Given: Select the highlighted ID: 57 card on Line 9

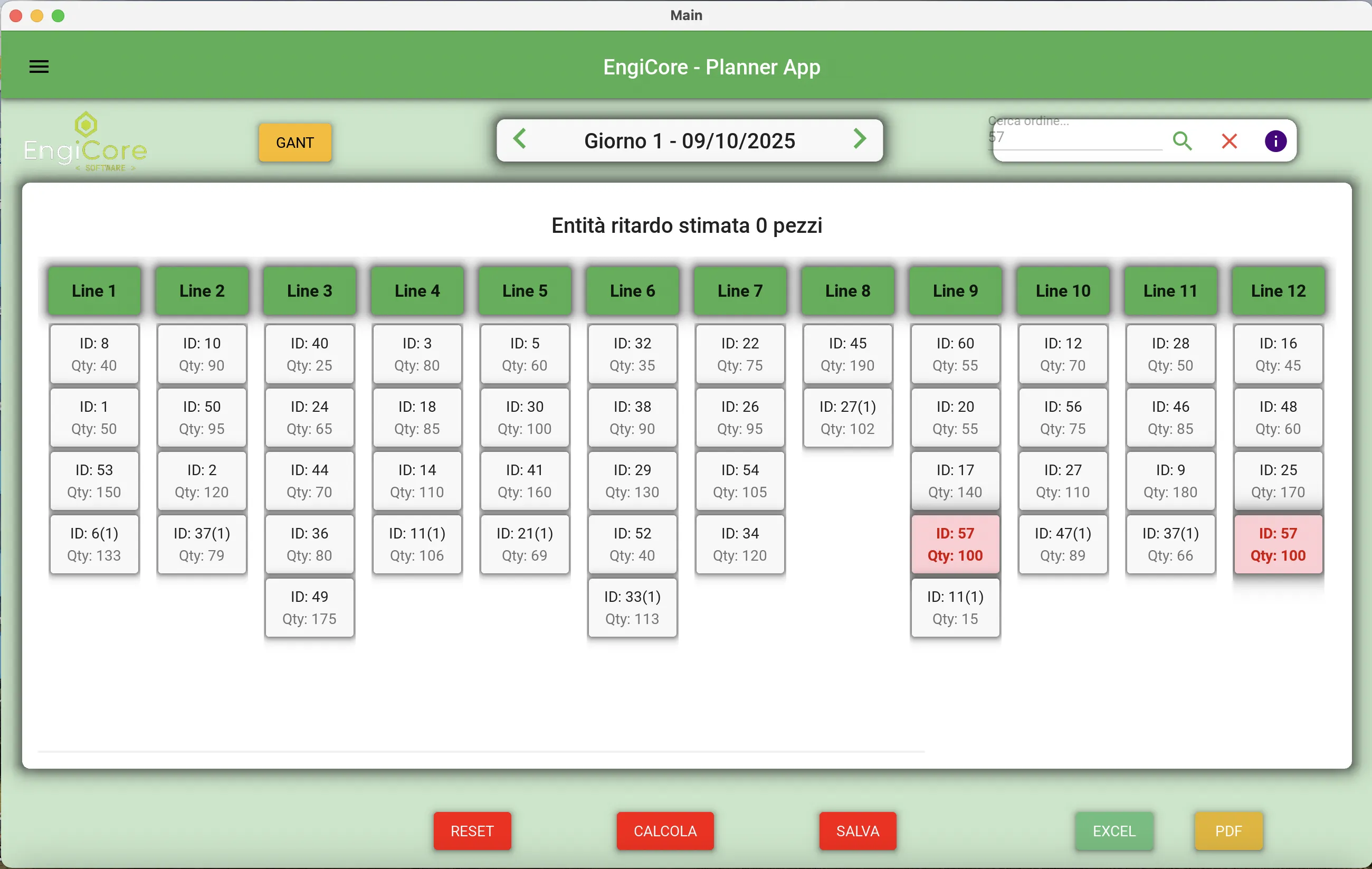Looking at the screenshot, I should pos(955,544).
